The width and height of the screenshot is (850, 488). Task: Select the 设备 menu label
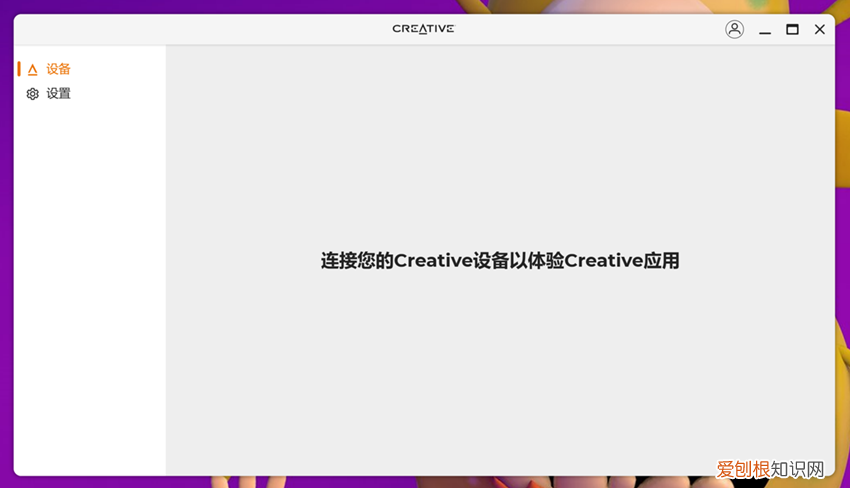[x=59, y=70]
